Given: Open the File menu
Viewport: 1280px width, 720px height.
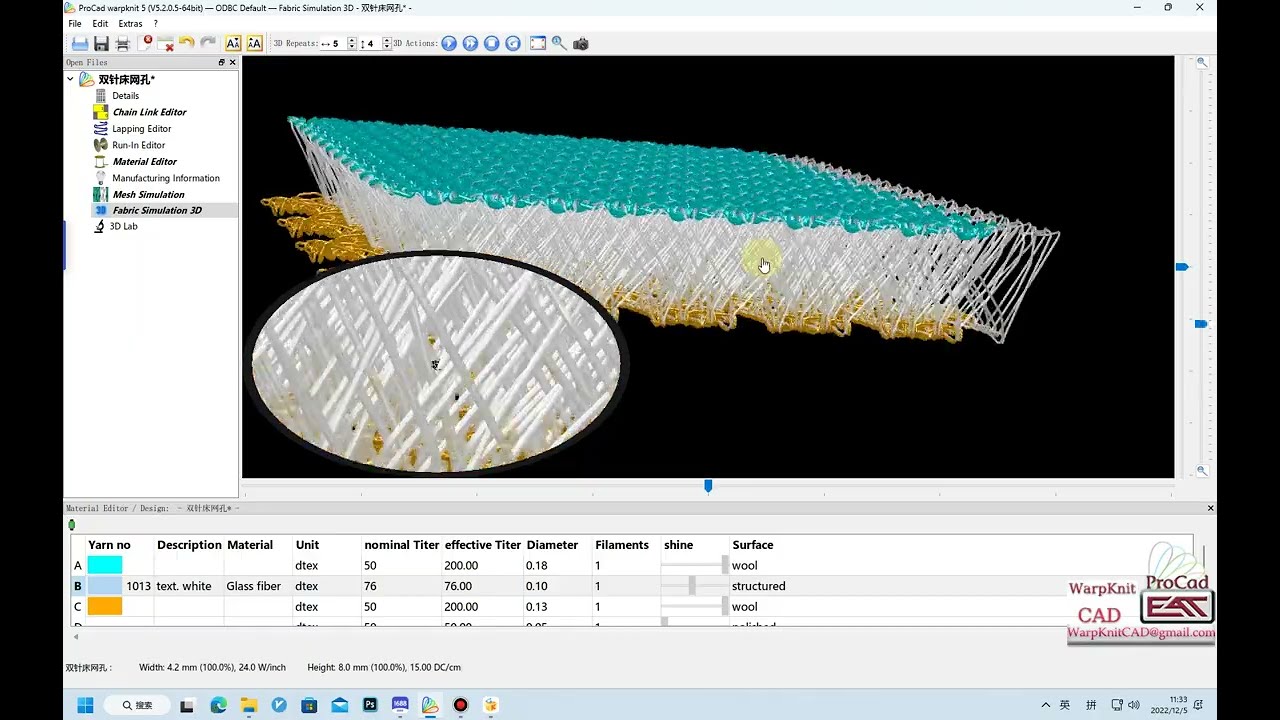Looking at the screenshot, I should pos(75,23).
